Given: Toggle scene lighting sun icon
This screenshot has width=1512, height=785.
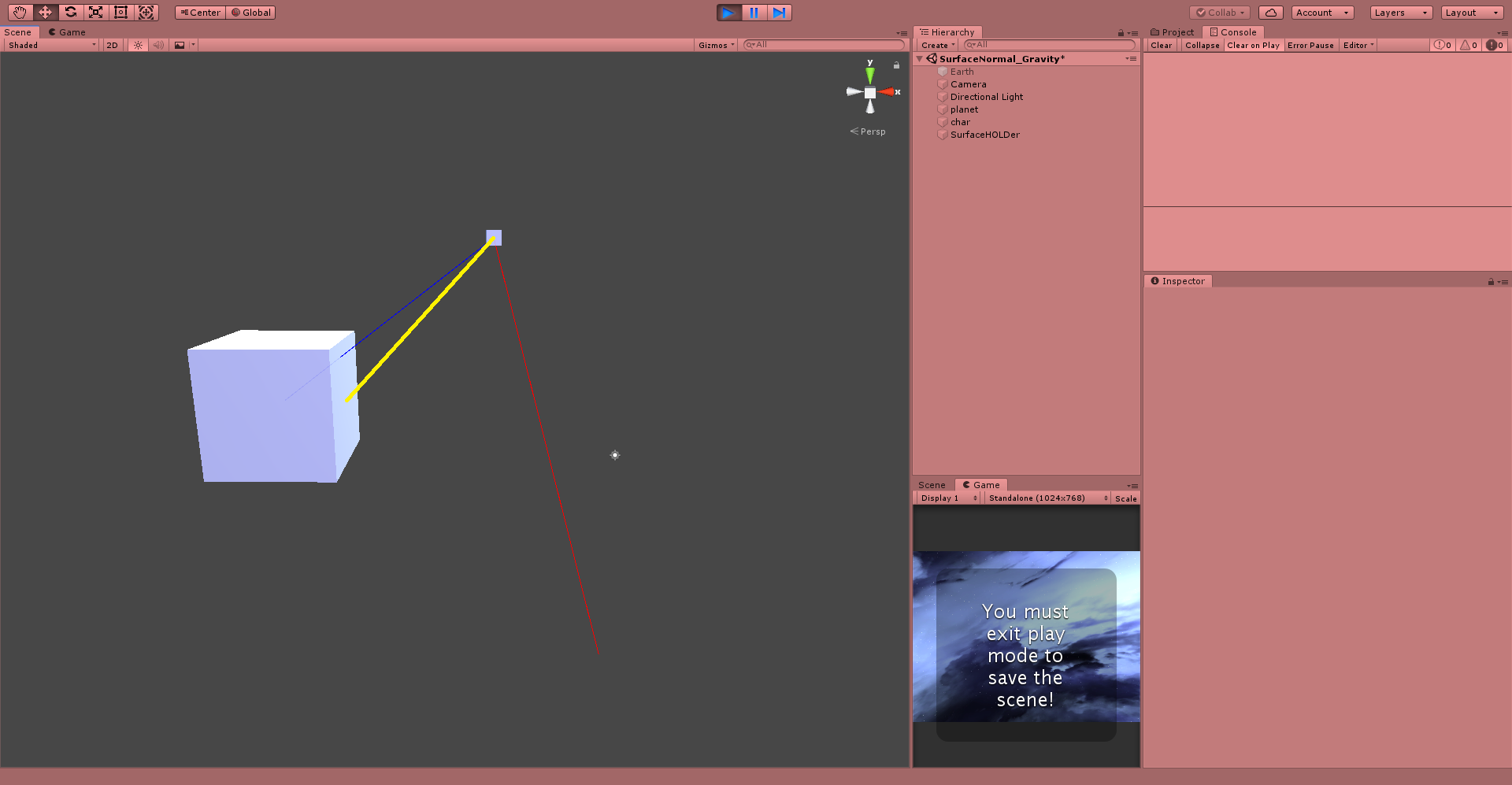Looking at the screenshot, I should coord(139,46).
